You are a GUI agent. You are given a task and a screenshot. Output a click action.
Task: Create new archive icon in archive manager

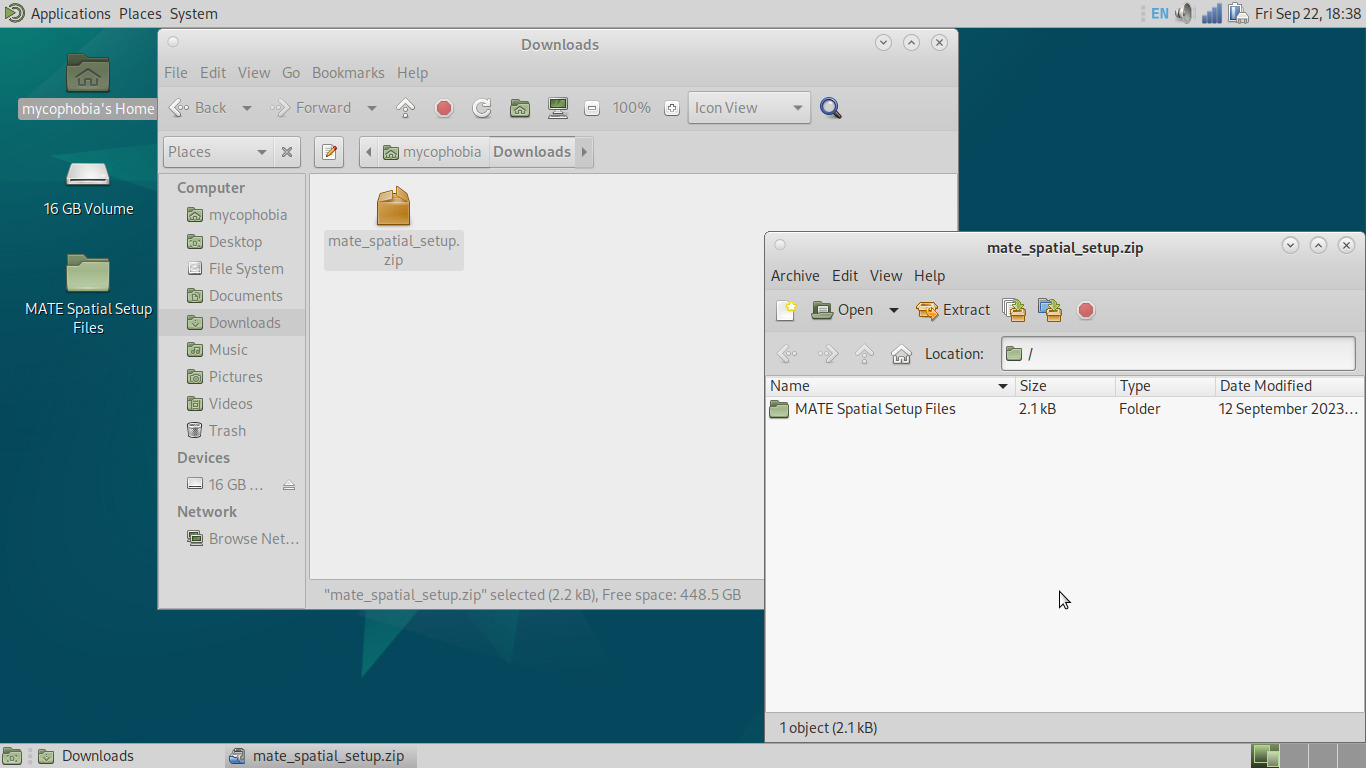point(786,310)
